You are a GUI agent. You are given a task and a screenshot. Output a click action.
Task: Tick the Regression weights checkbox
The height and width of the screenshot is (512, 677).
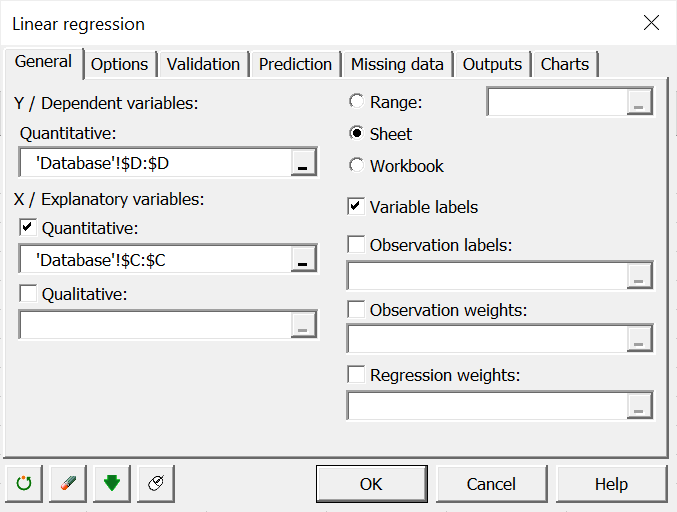[x=356, y=374]
